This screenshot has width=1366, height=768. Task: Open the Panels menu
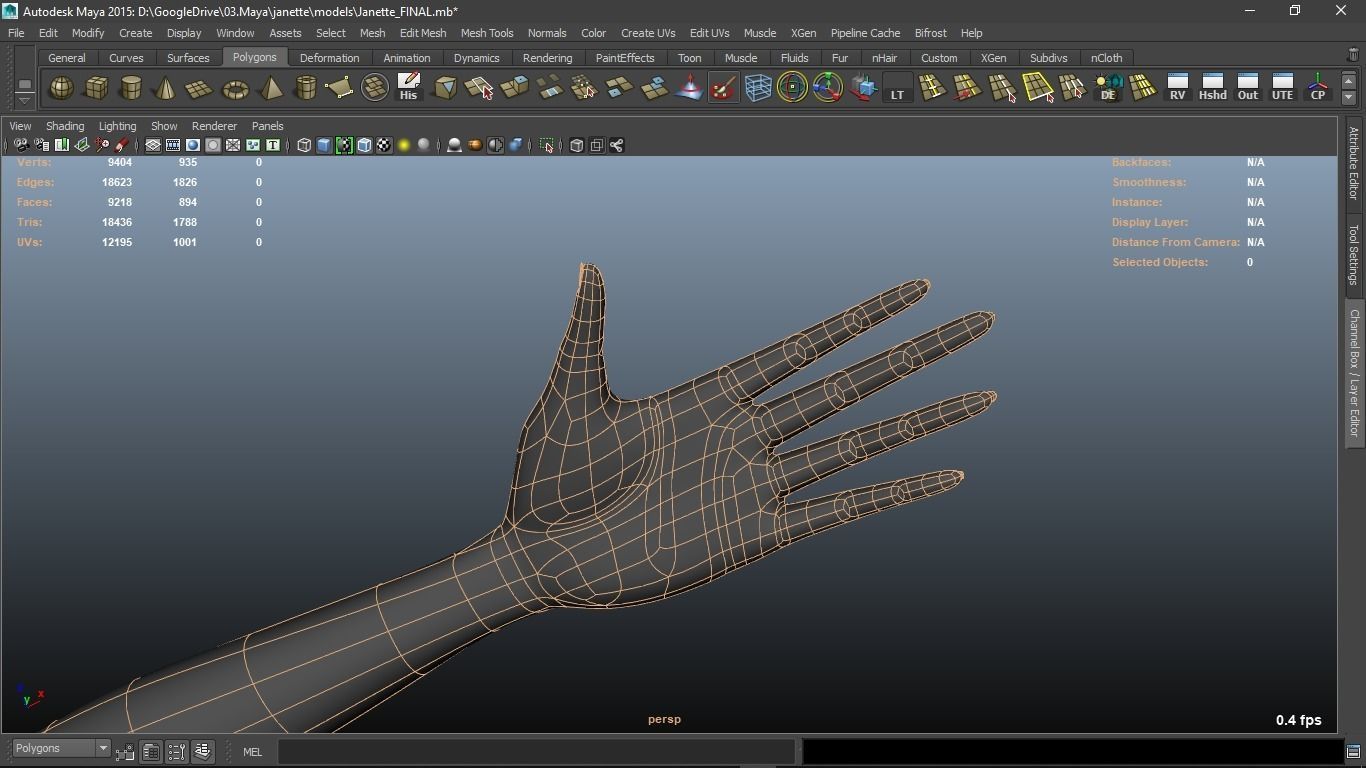coord(267,126)
